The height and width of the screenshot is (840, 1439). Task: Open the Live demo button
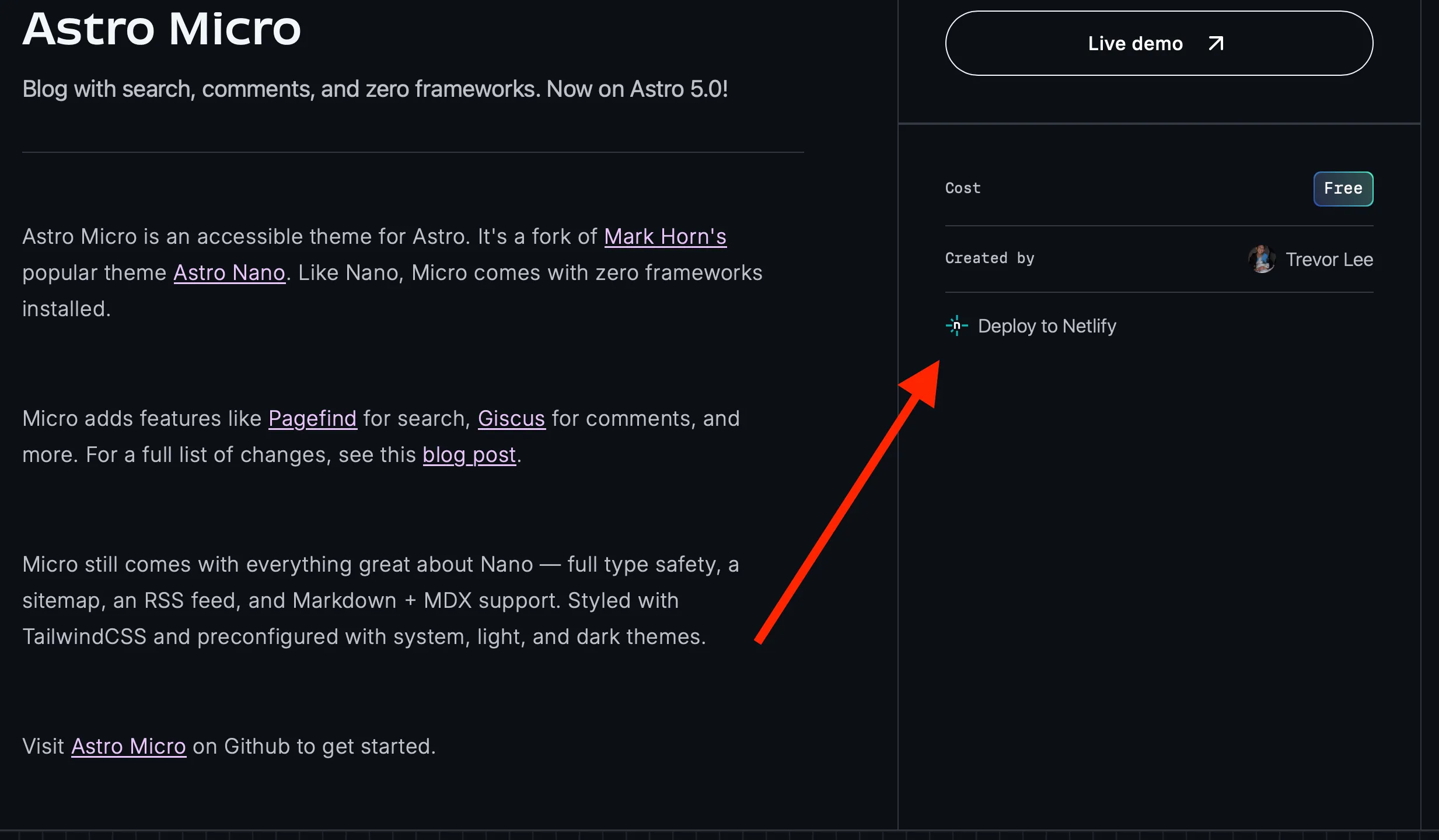[x=1159, y=43]
